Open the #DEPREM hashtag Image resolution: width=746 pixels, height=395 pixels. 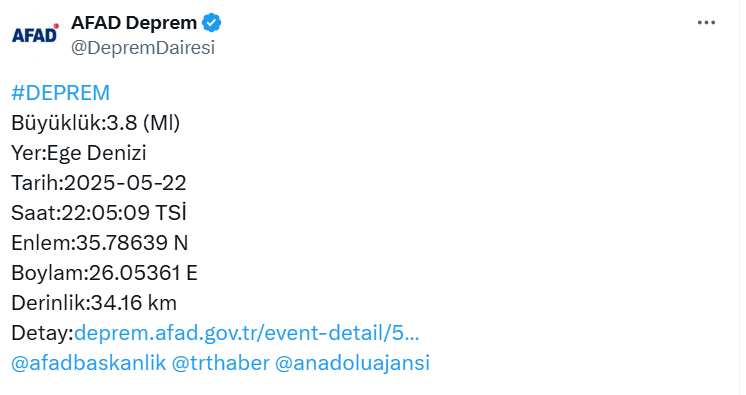click(60, 93)
